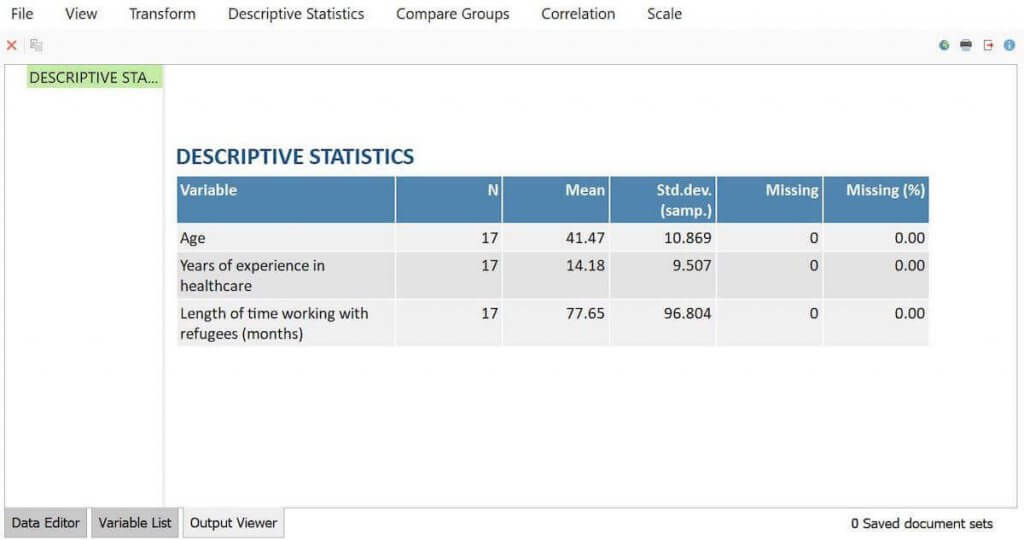Click the printer icon
The width and height of the screenshot is (1024, 540).
point(966,45)
